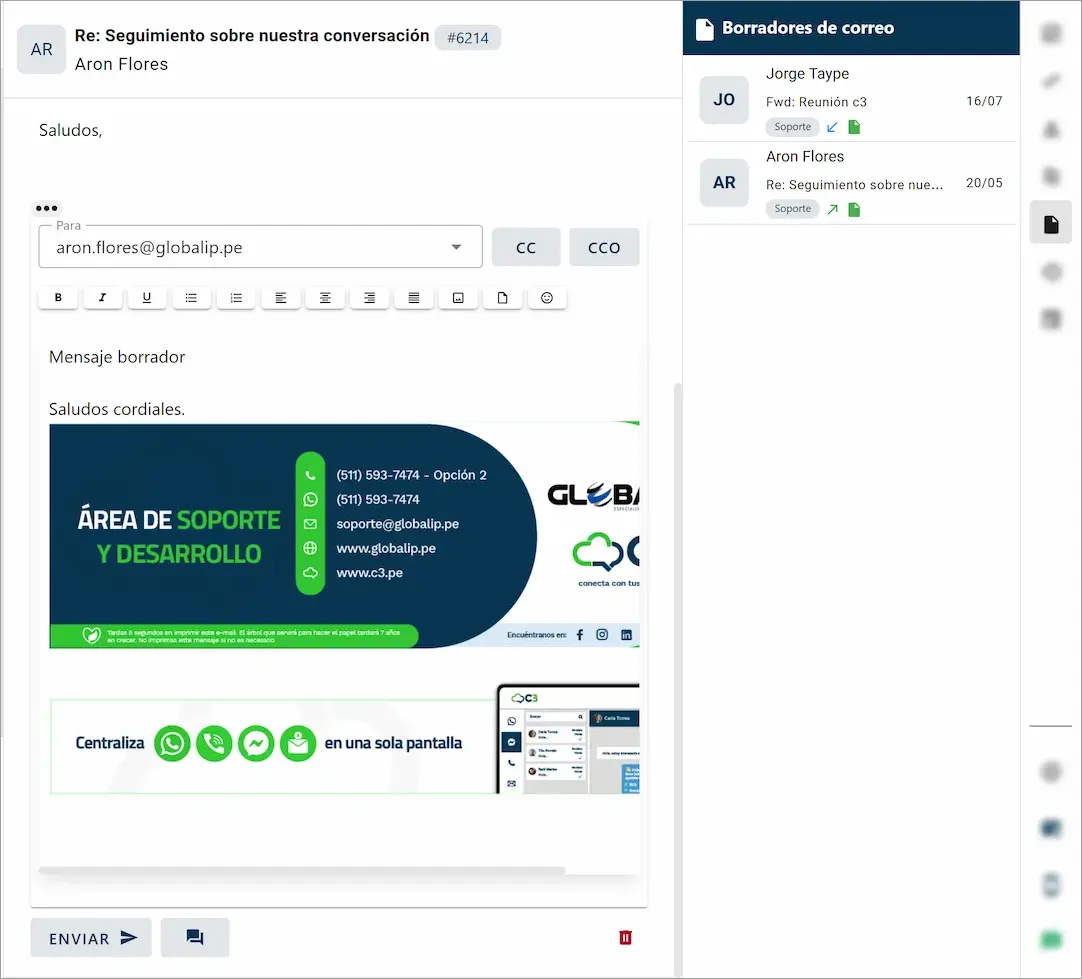The height and width of the screenshot is (979, 1082).
Task: Open the emoji picker
Action: [547, 298]
